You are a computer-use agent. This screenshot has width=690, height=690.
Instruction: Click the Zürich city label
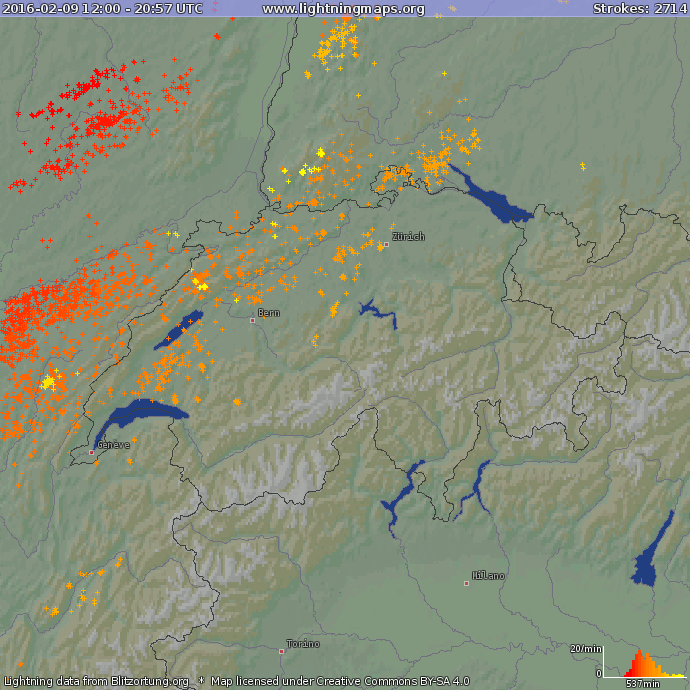click(x=408, y=237)
